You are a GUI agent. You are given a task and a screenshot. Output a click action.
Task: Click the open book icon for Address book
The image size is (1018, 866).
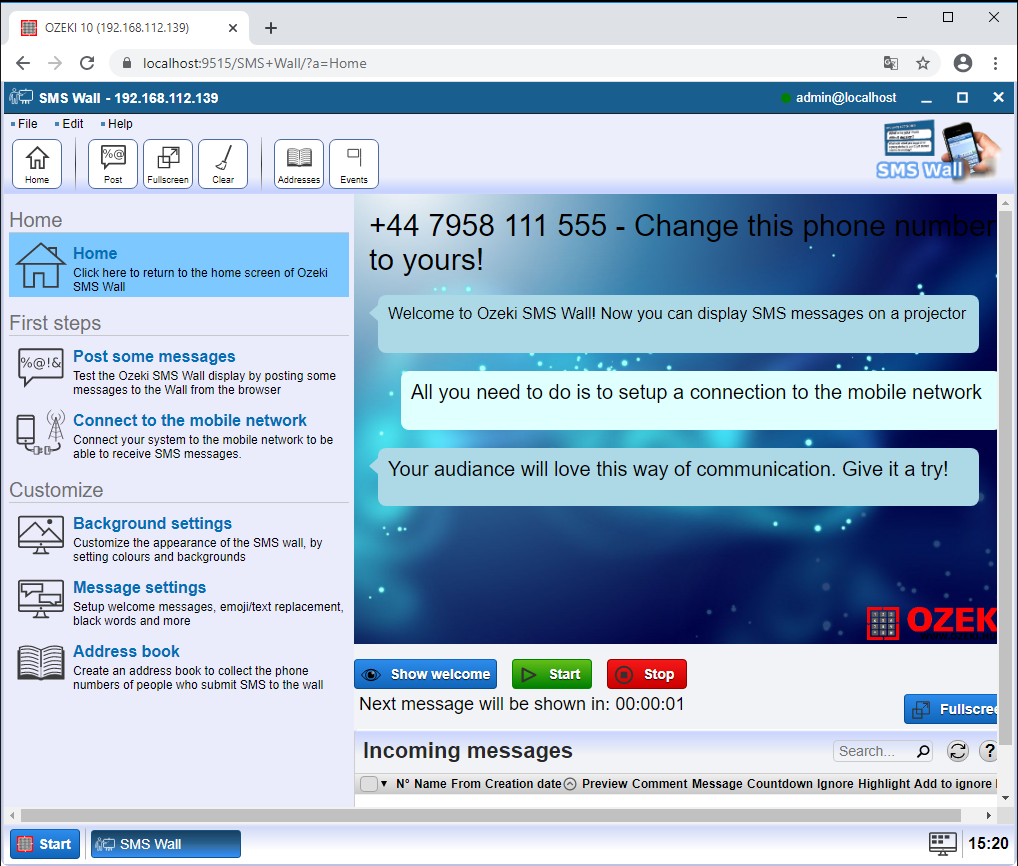coord(40,663)
